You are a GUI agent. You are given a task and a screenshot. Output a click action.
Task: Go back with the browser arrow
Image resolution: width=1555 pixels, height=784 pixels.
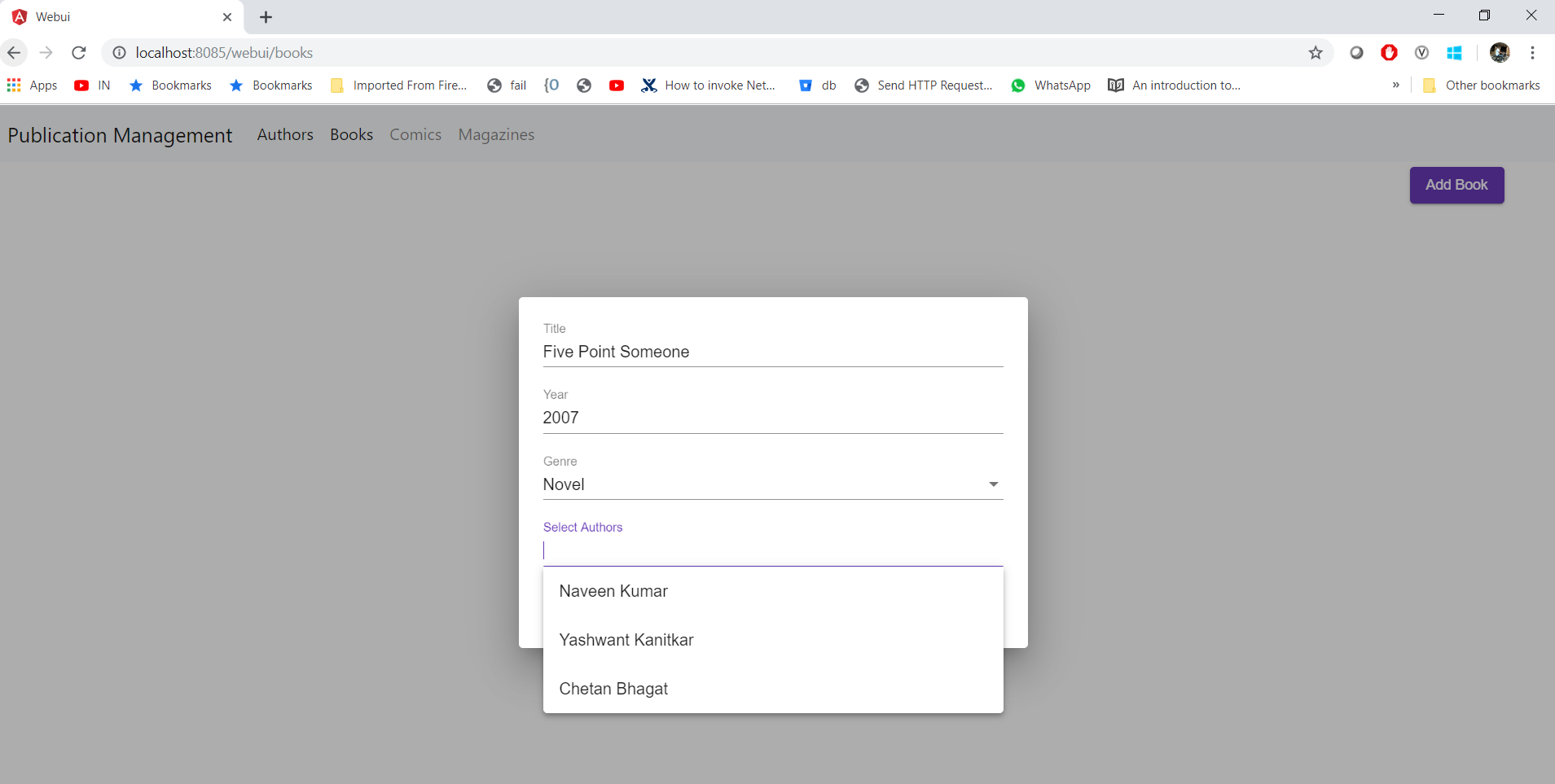(14, 53)
